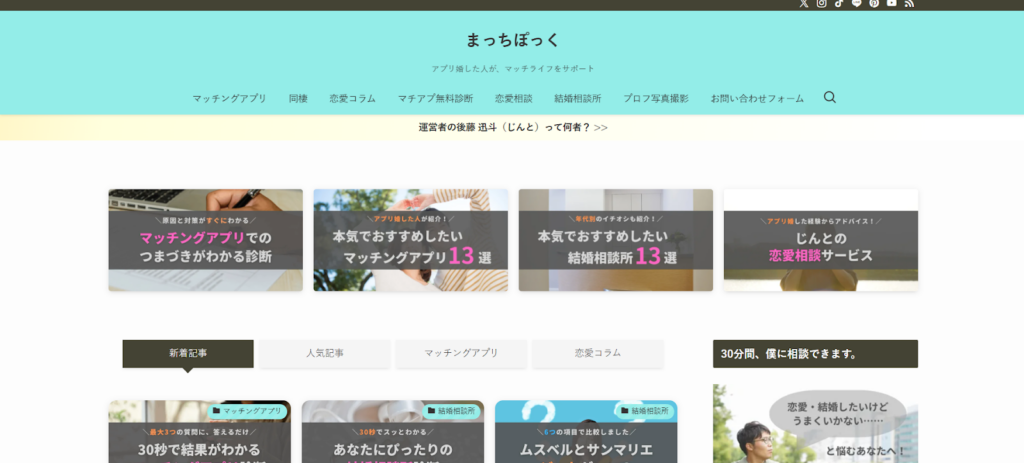
Task: Open the マッチングアプリ13選 banner
Action: (410, 240)
